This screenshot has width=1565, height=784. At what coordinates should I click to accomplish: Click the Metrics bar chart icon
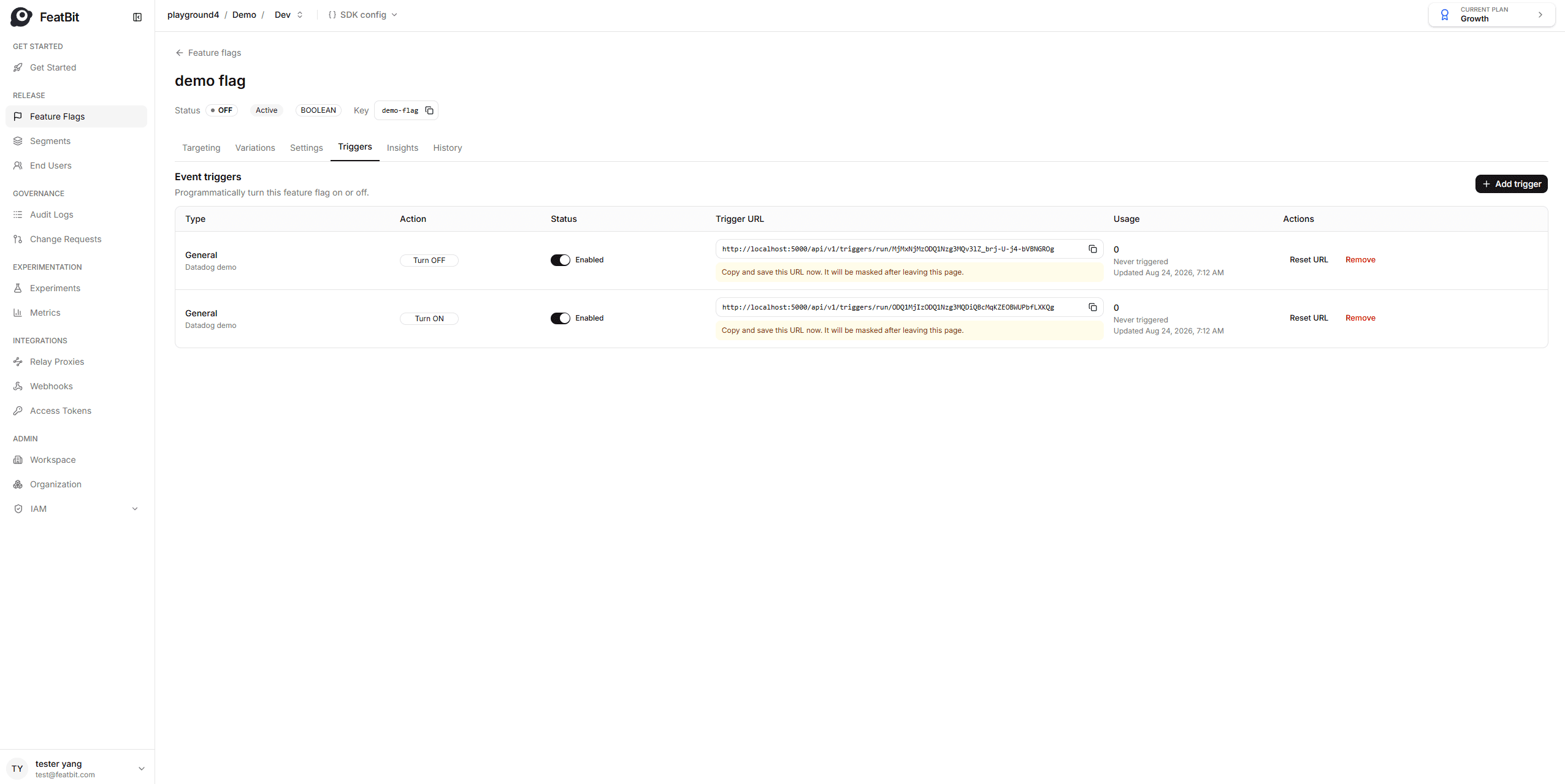point(18,313)
